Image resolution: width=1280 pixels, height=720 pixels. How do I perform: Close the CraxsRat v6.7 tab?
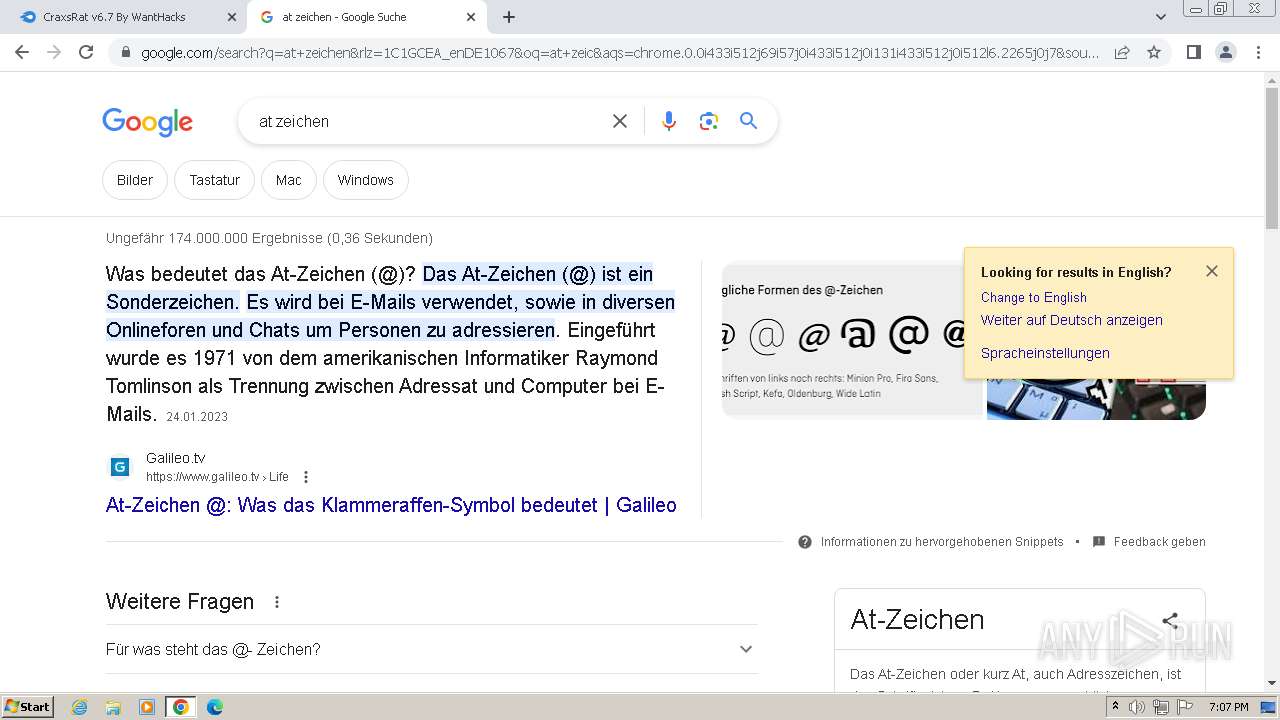[x=232, y=17]
